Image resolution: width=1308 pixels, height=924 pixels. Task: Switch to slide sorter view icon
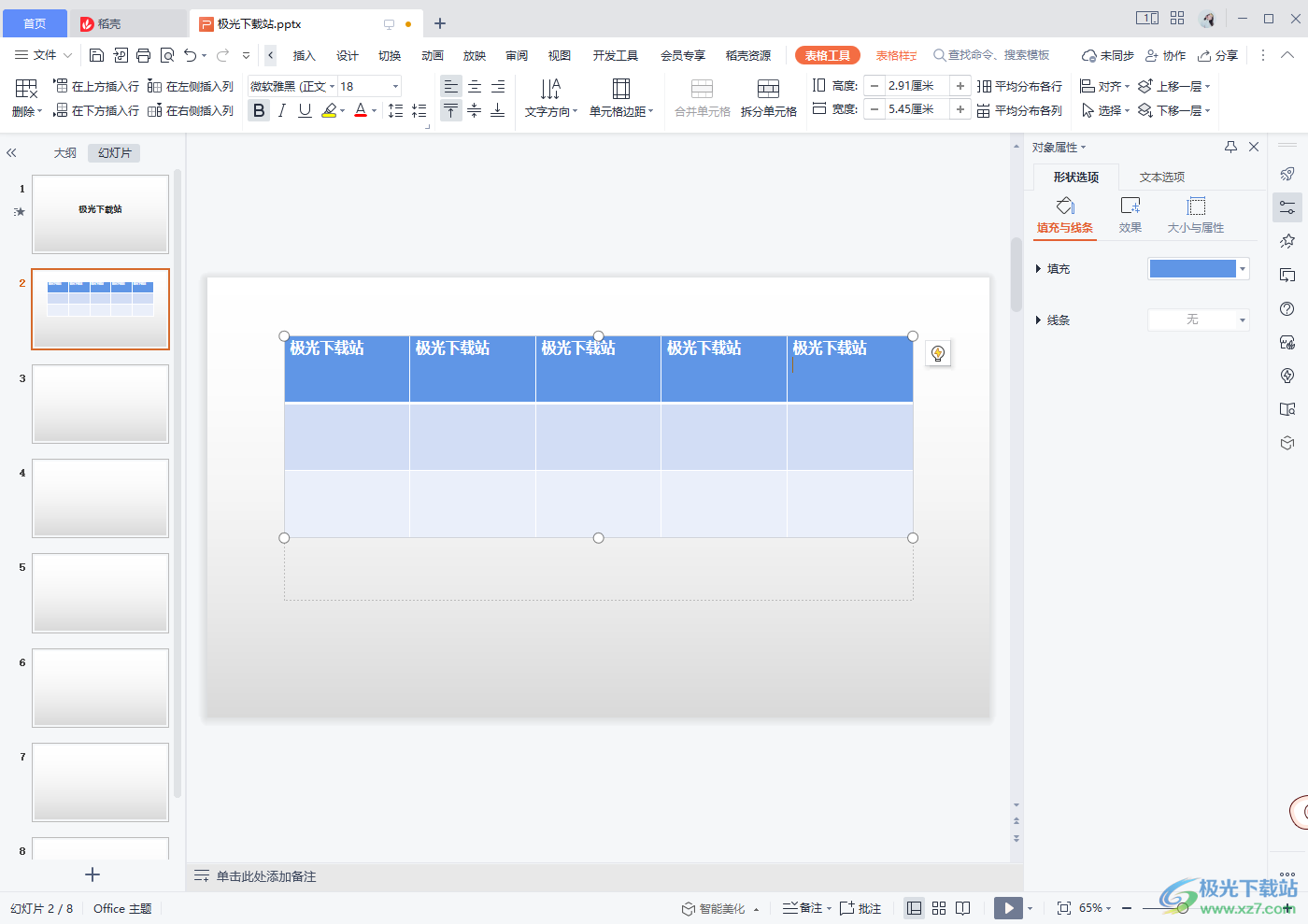tap(939, 908)
